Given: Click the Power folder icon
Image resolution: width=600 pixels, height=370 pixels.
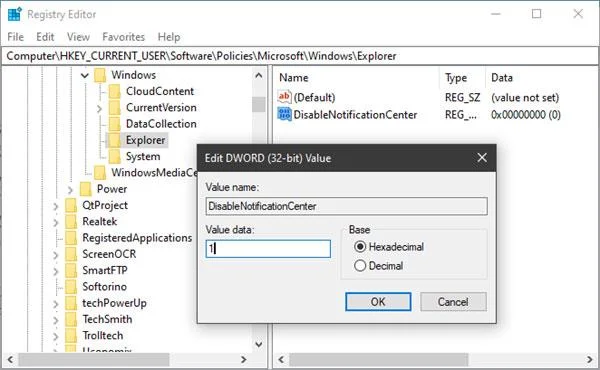Looking at the screenshot, I should 86,189.
